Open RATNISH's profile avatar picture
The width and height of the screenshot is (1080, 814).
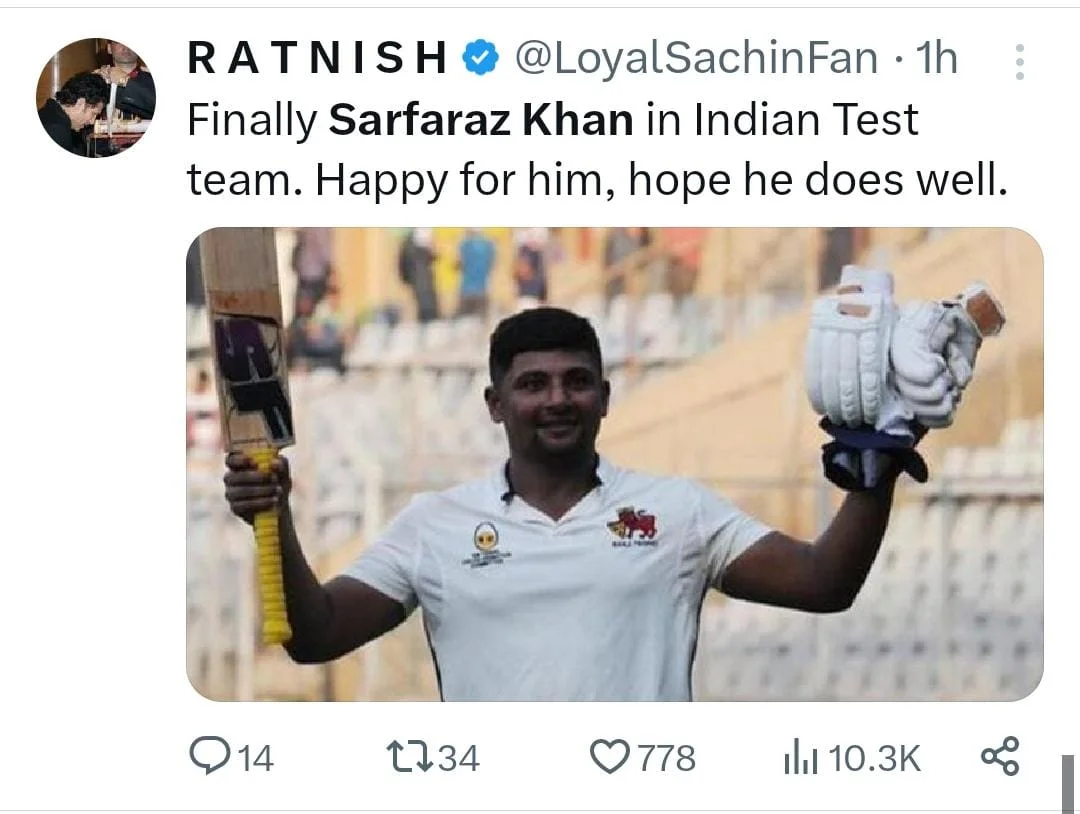[x=96, y=98]
